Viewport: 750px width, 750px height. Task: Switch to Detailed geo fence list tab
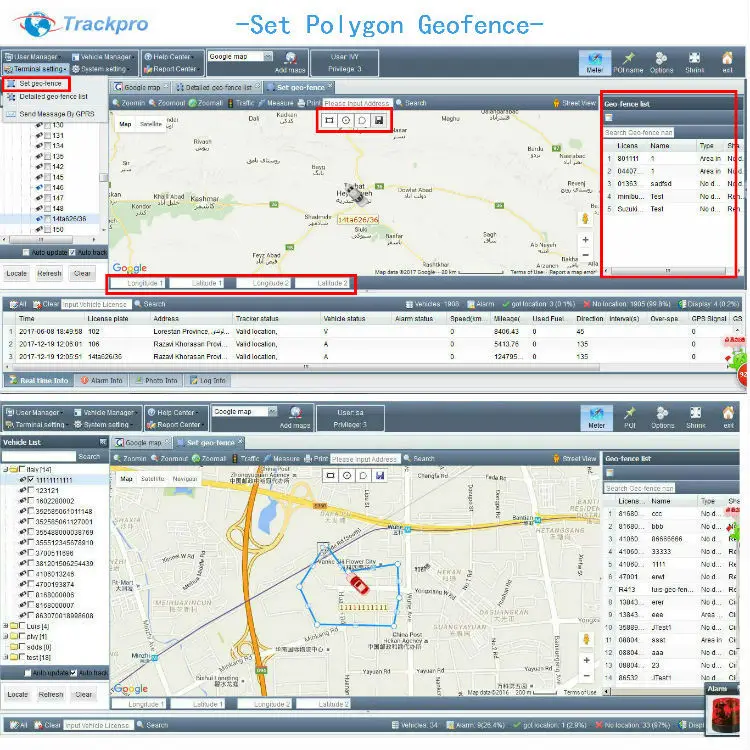[218, 87]
